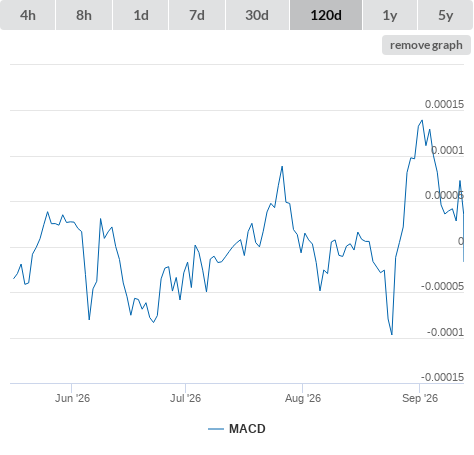Open the 5y time range
Image resolution: width=474 pixels, height=455 pixels.
click(445, 15)
